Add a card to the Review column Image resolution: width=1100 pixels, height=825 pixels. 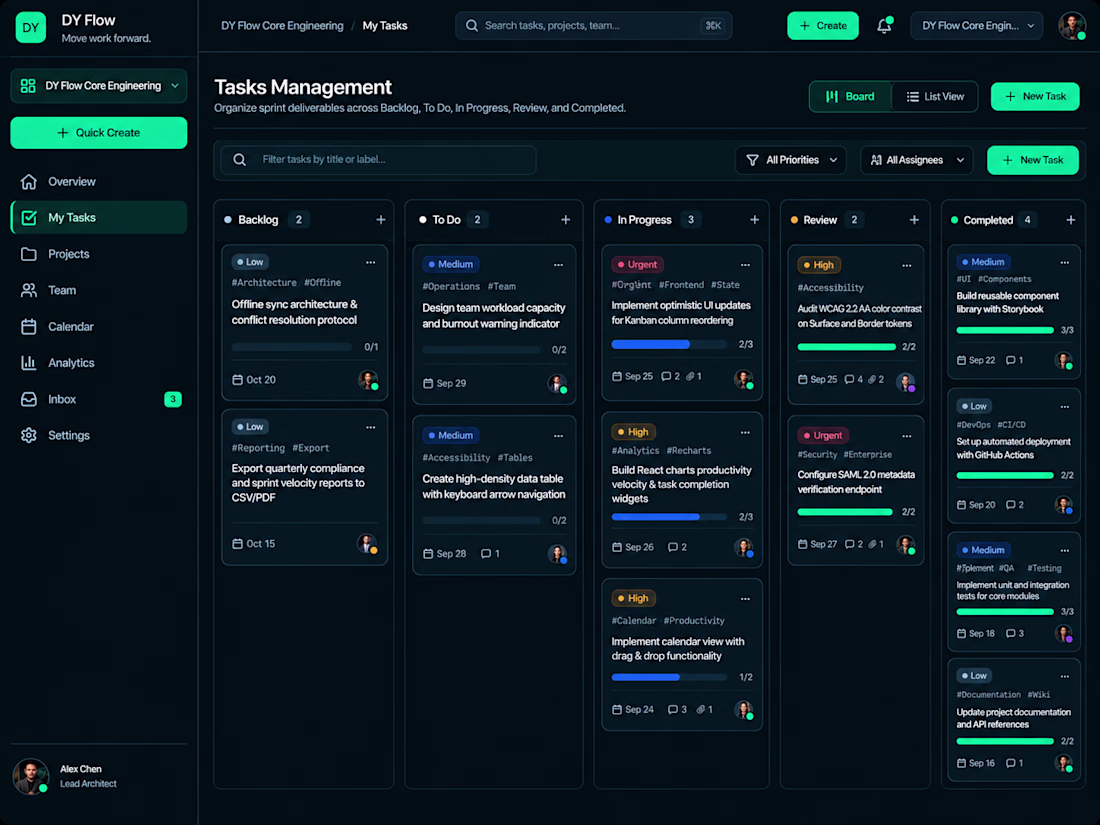(914, 220)
